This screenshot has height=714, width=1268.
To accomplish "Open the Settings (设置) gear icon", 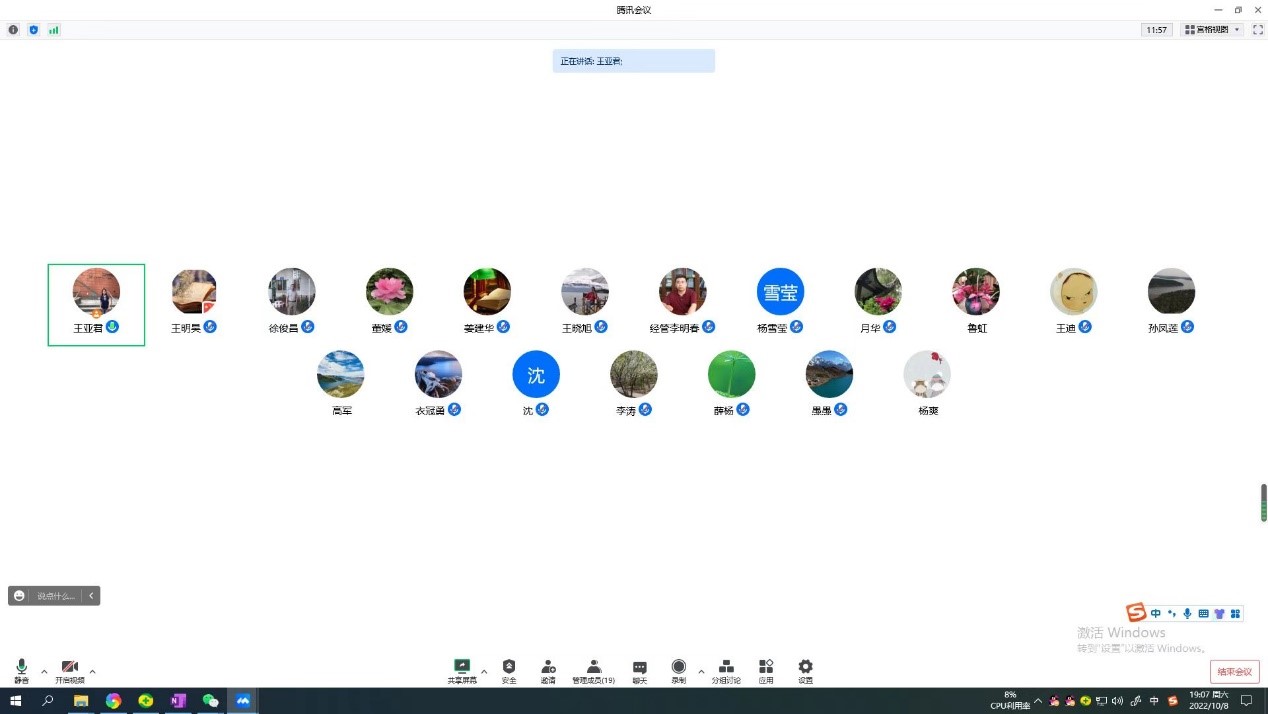I will [805, 668].
